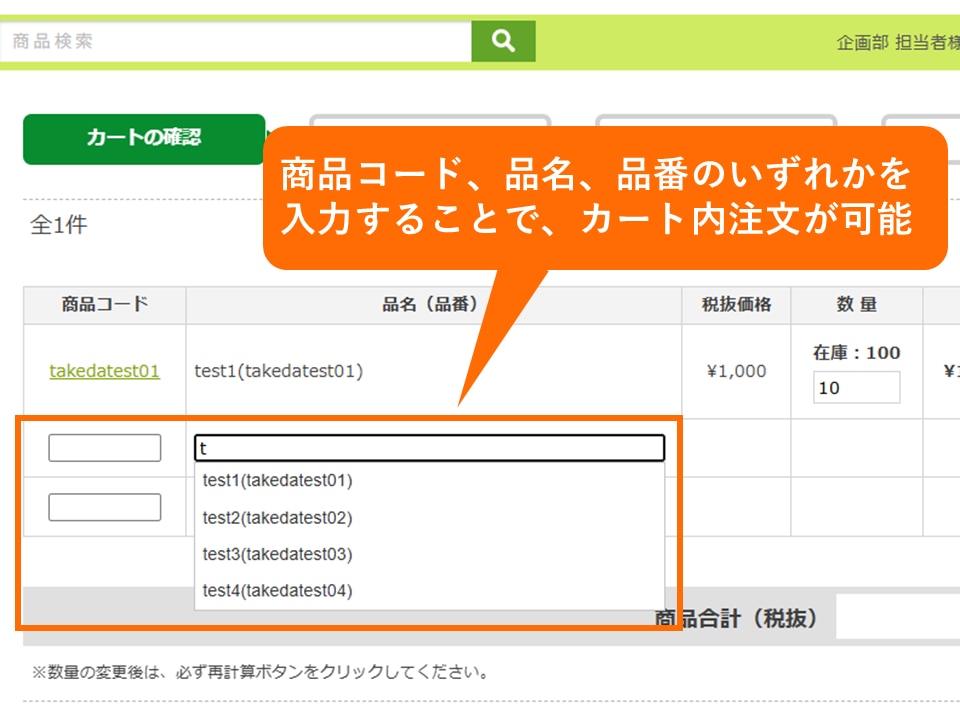Click the 商品コード column header
This screenshot has width=960, height=720.
pos(104,305)
